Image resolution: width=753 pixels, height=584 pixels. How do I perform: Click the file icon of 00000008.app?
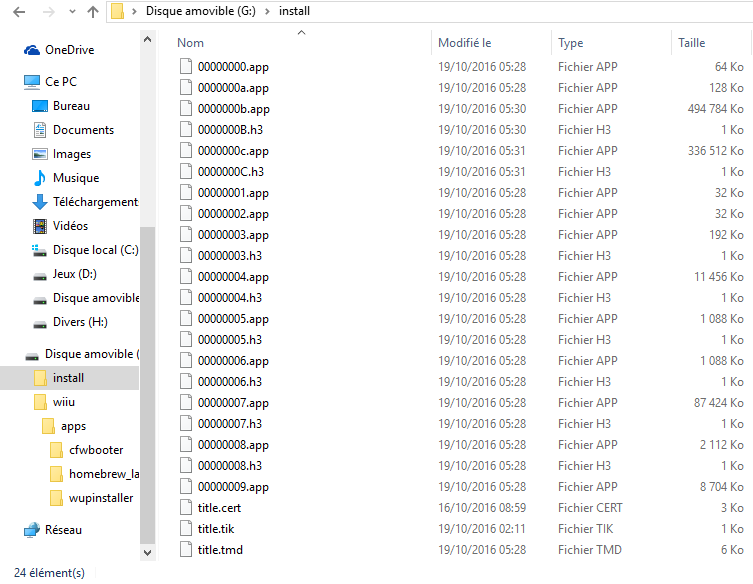[x=186, y=444]
